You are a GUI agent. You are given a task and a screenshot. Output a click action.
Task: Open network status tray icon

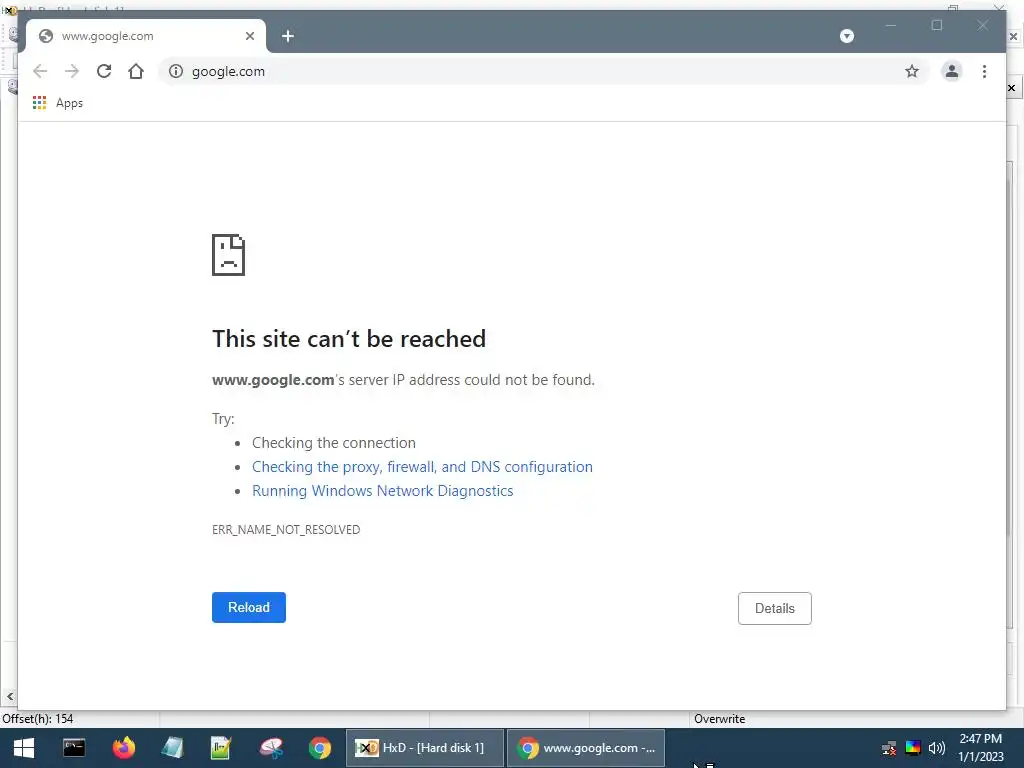tap(889, 748)
